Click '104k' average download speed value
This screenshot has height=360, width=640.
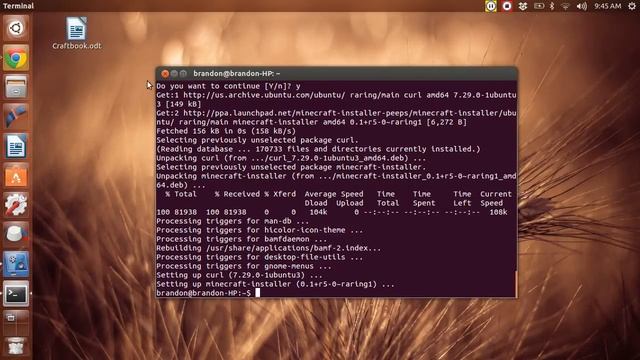click(x=318, y=212)
